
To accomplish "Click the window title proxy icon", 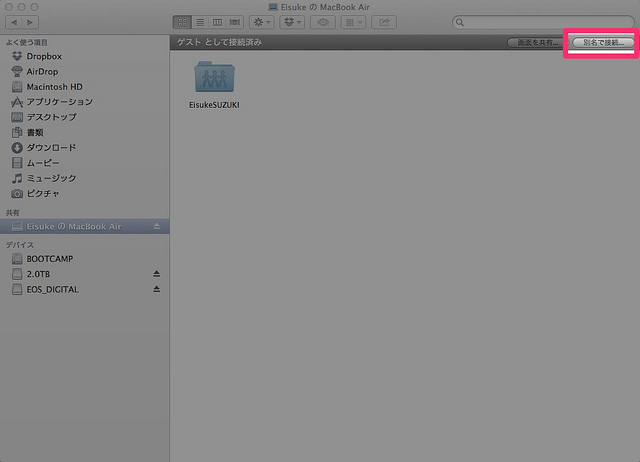I will pyautogui.click(x=273, y=7).
